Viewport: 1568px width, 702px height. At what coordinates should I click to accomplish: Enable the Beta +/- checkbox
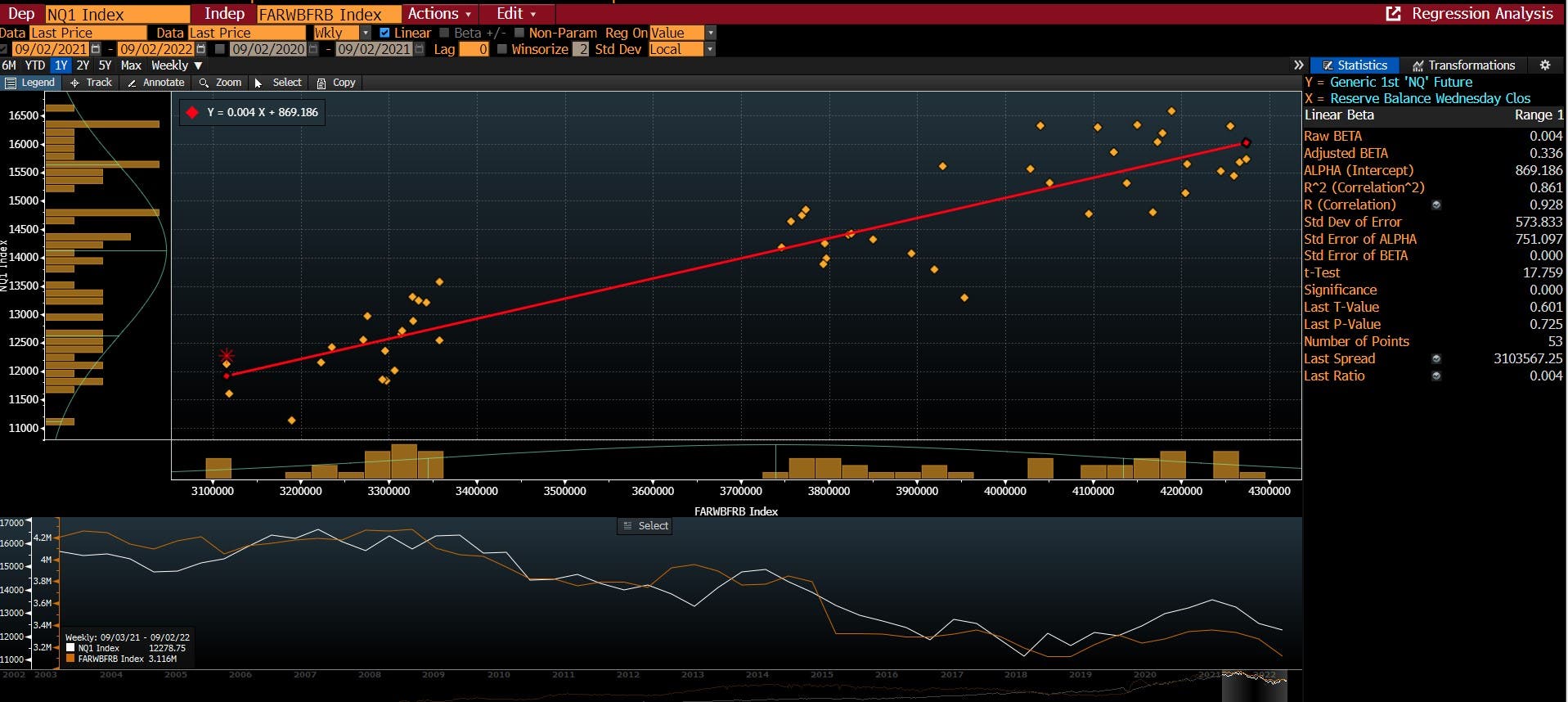[x=444, y=33]
